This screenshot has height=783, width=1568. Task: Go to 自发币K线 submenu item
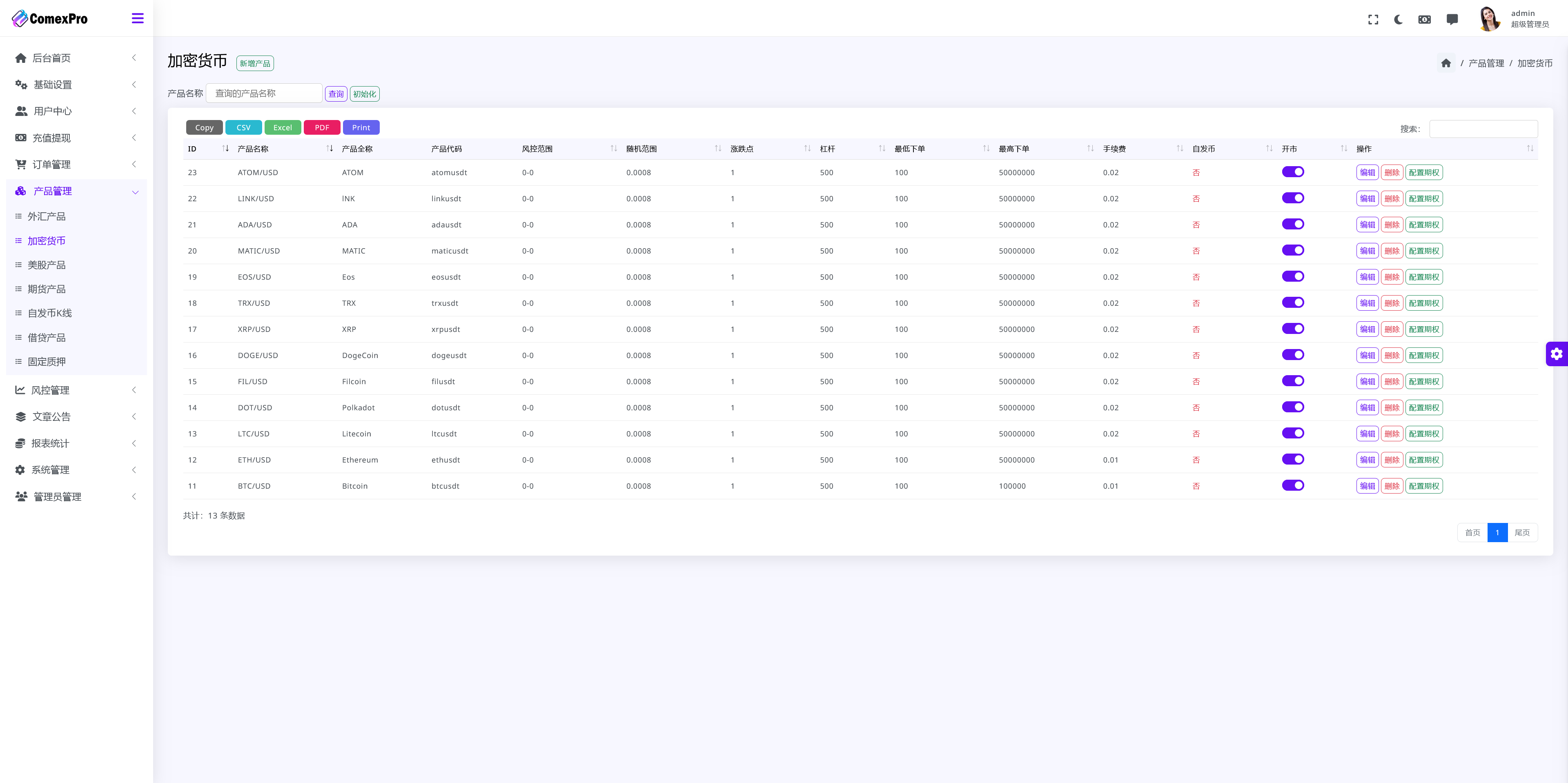click(x=49, y=313)
